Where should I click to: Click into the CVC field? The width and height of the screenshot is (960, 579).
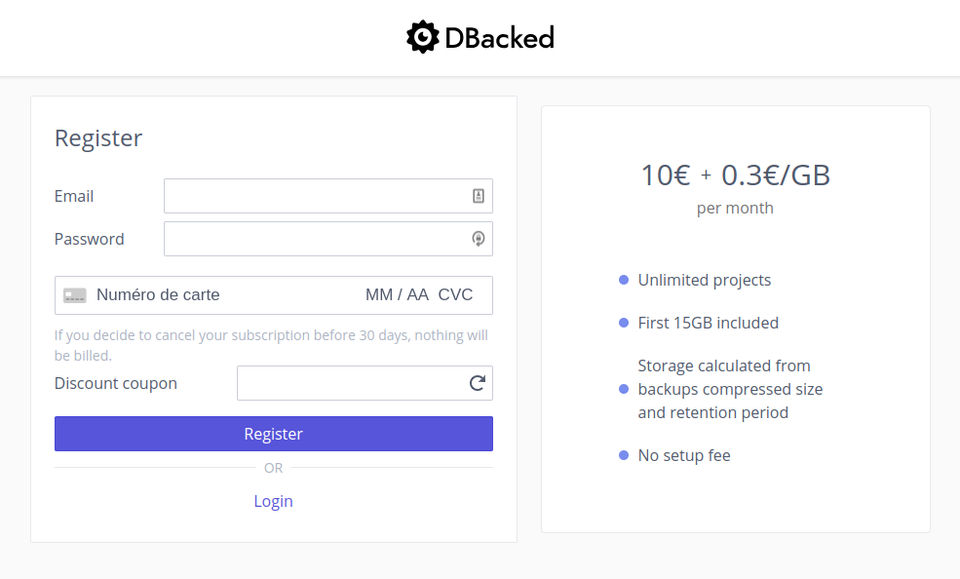click(455, 295)
